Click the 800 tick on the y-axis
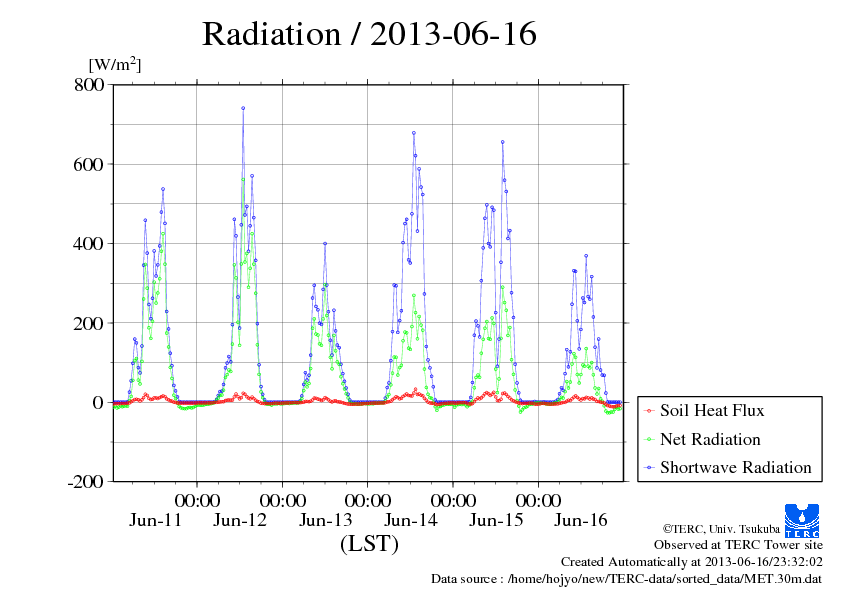Image resolution: width=842 pixels, height=595 pixels. click(88, 85)
